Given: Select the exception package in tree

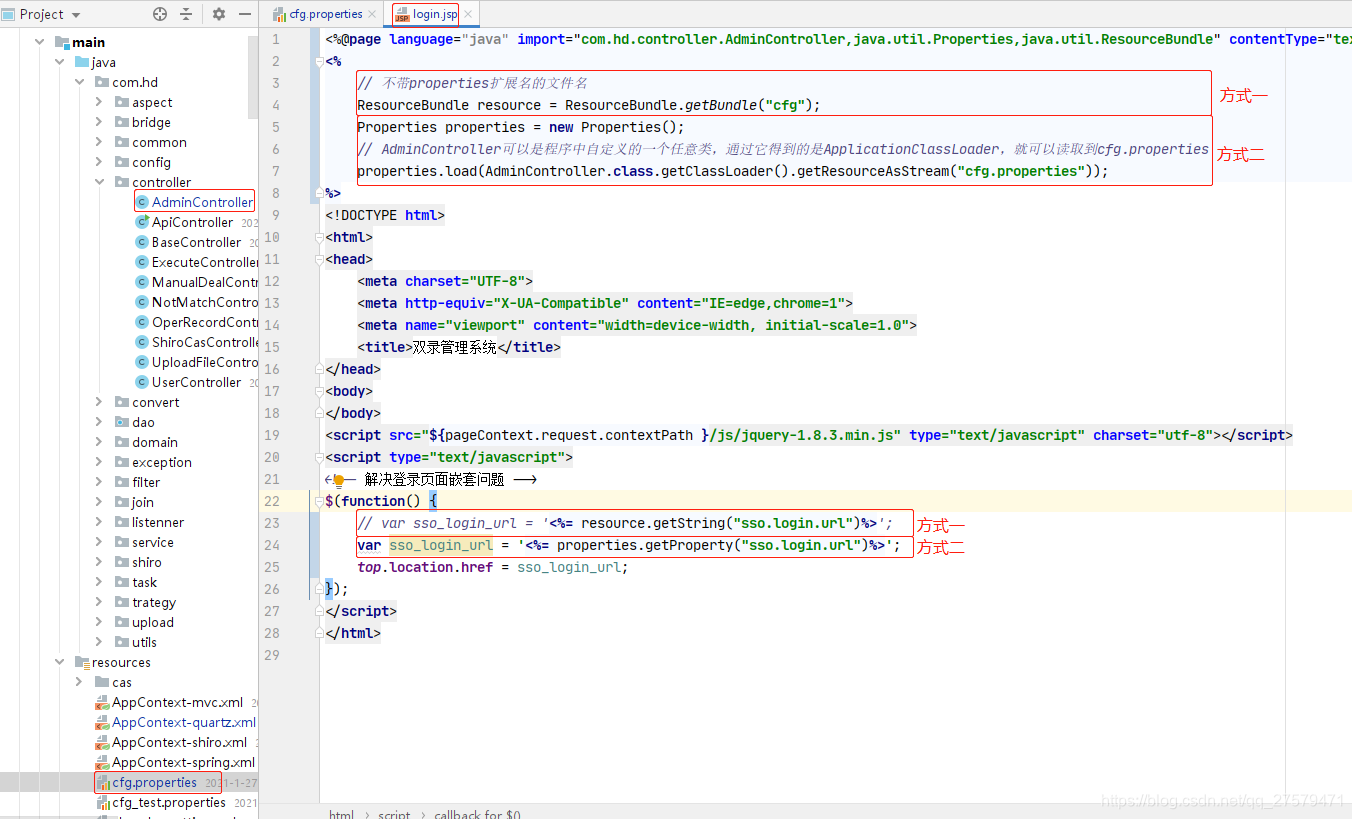Looking at the screenshot, I should pos(162,462).
